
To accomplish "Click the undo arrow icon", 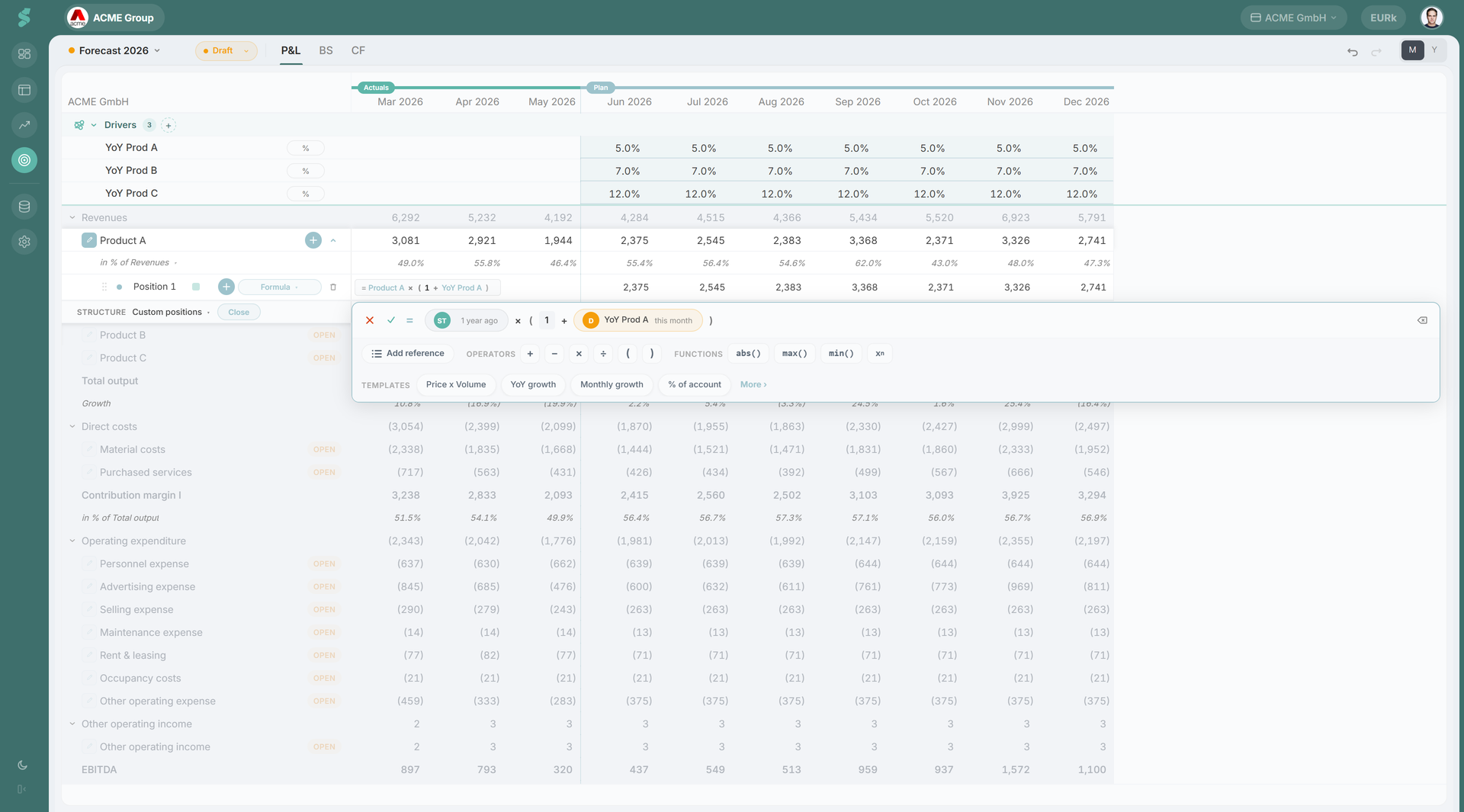I will coord(1353,52).
